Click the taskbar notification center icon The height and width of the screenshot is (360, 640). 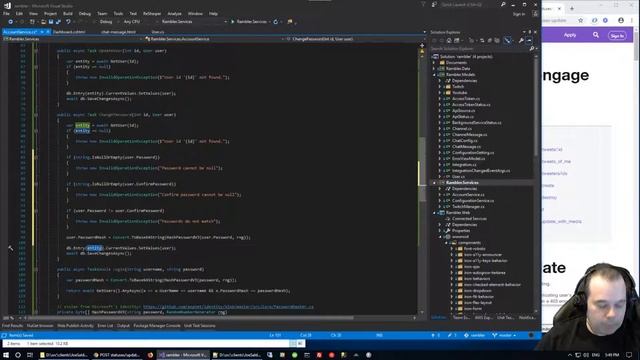tap(629, 355)
